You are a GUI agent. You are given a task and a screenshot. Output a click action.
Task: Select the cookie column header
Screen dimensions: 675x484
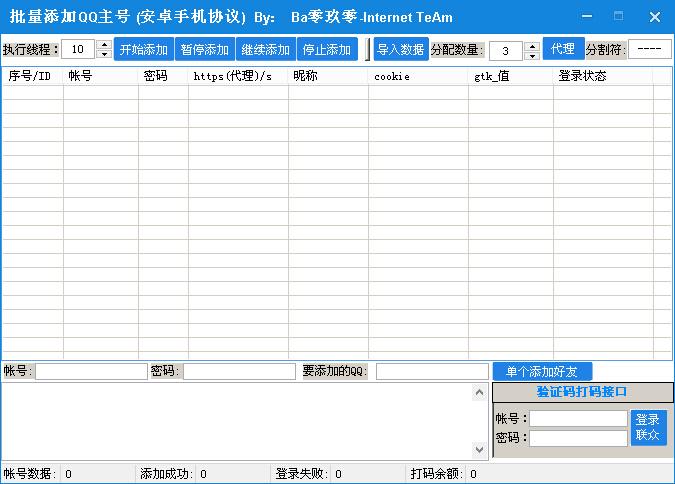(x=417, y=76)
